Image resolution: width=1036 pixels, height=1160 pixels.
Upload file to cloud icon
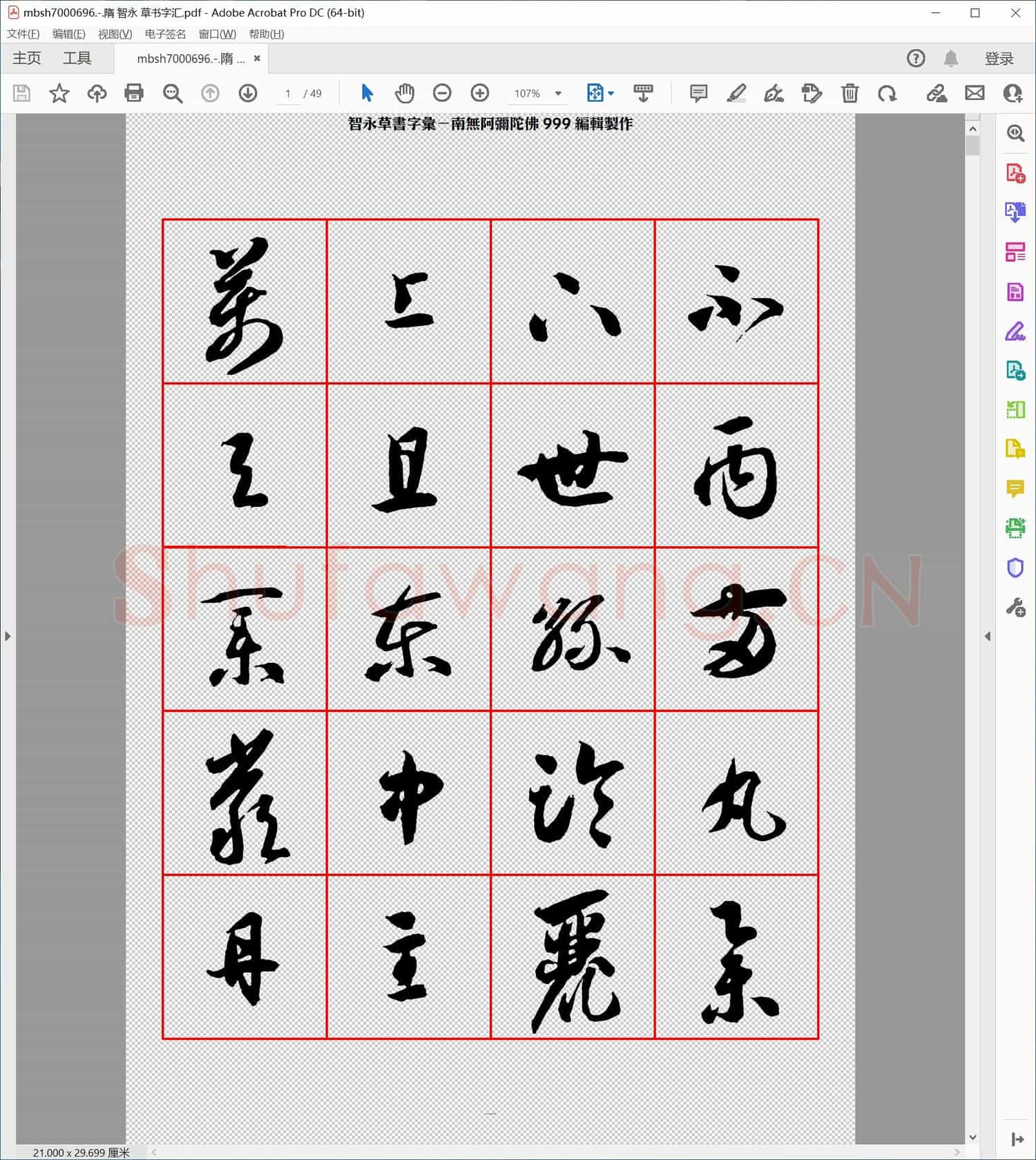(97, 93)
